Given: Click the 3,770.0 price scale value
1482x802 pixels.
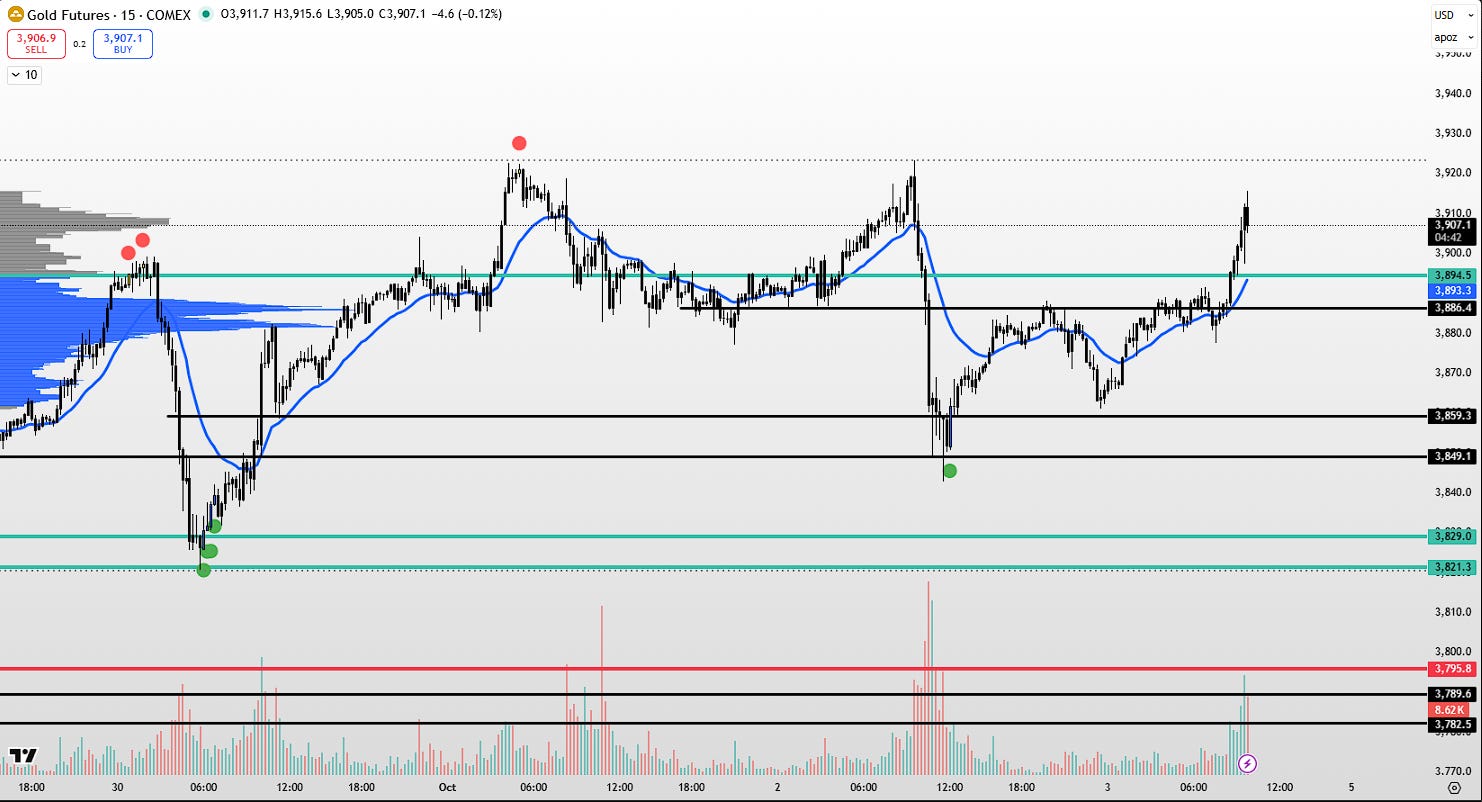Looking at the screenshot, I should point(1451,771).
